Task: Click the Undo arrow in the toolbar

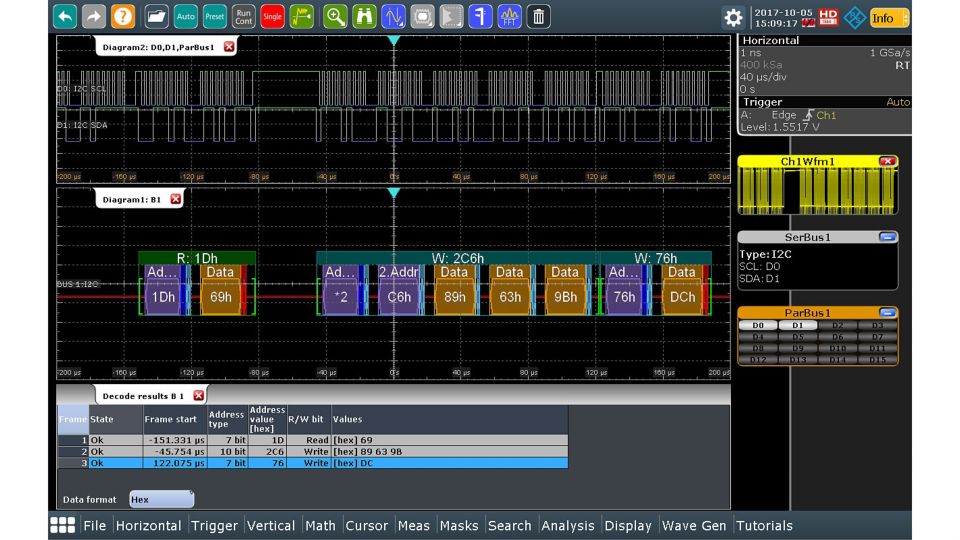Action: [x=65, y=17]
